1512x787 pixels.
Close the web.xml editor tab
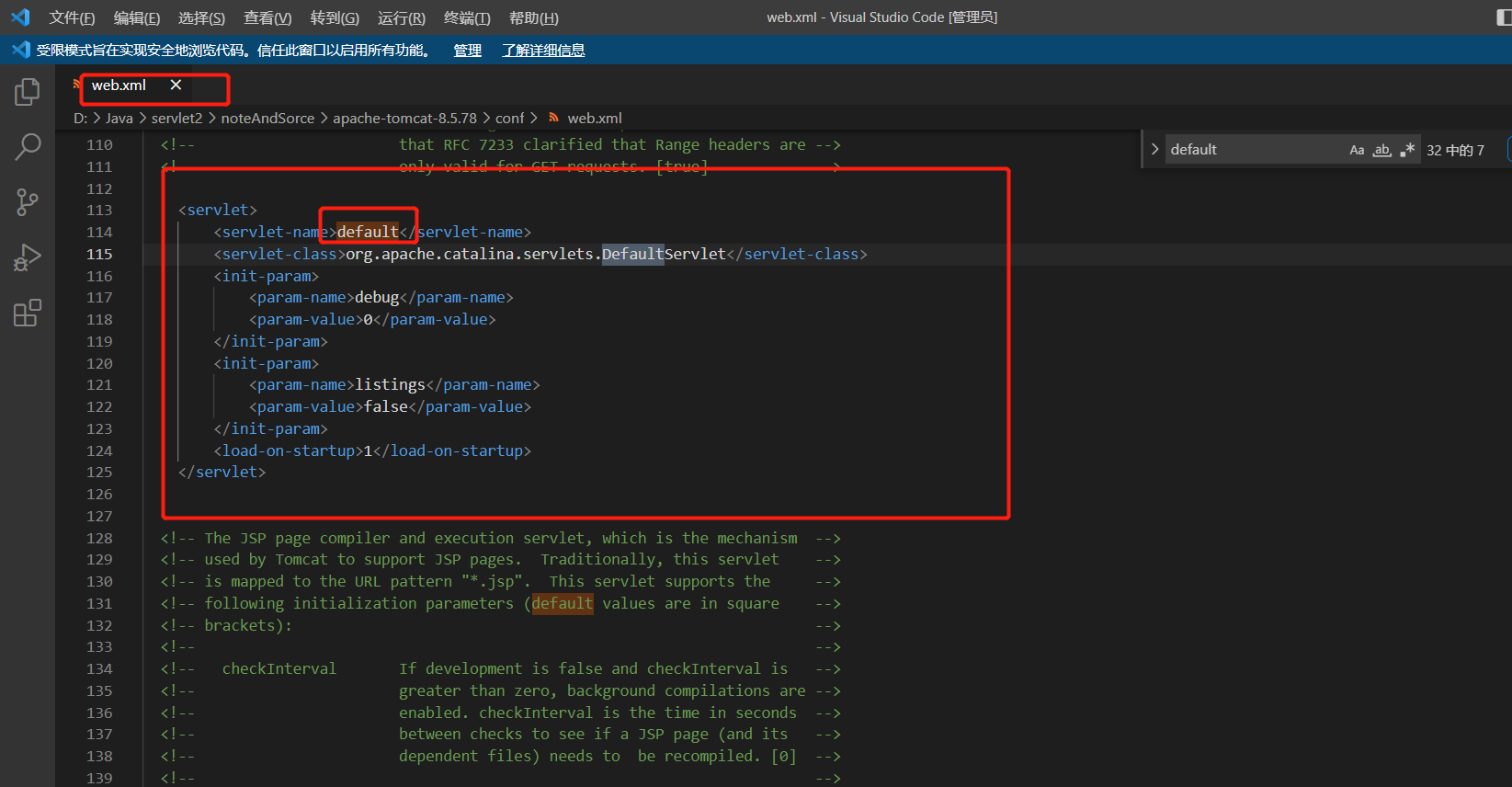pos(176,85)
